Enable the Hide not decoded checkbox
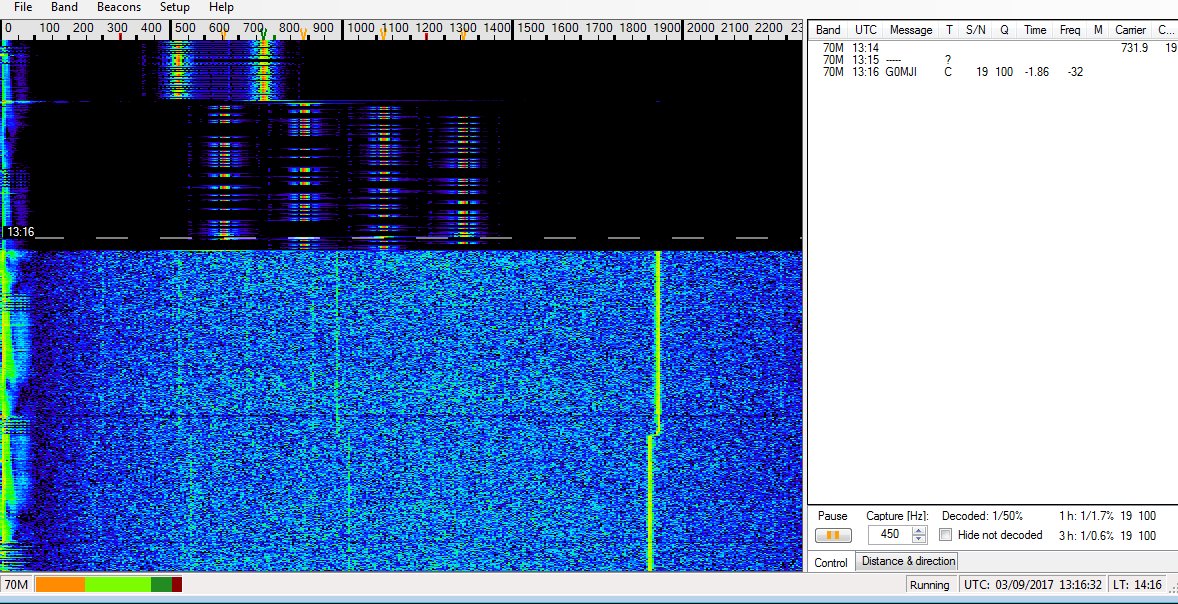Image resolution: width=1178 pixels, height=604 pixels. [946, 535]
